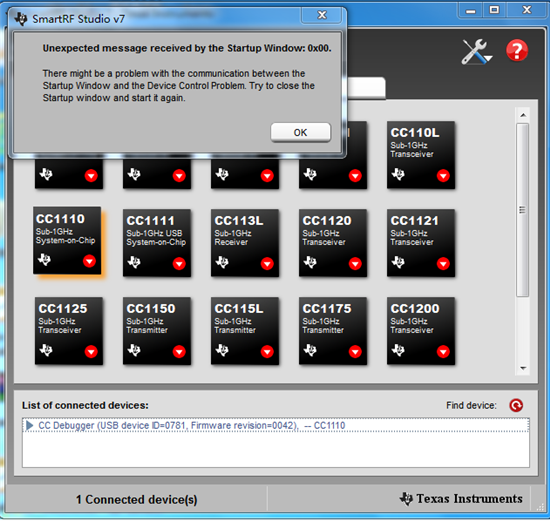
Task: Open the CC1150 tile's red dropdown arrow
Action: (179, 351)
